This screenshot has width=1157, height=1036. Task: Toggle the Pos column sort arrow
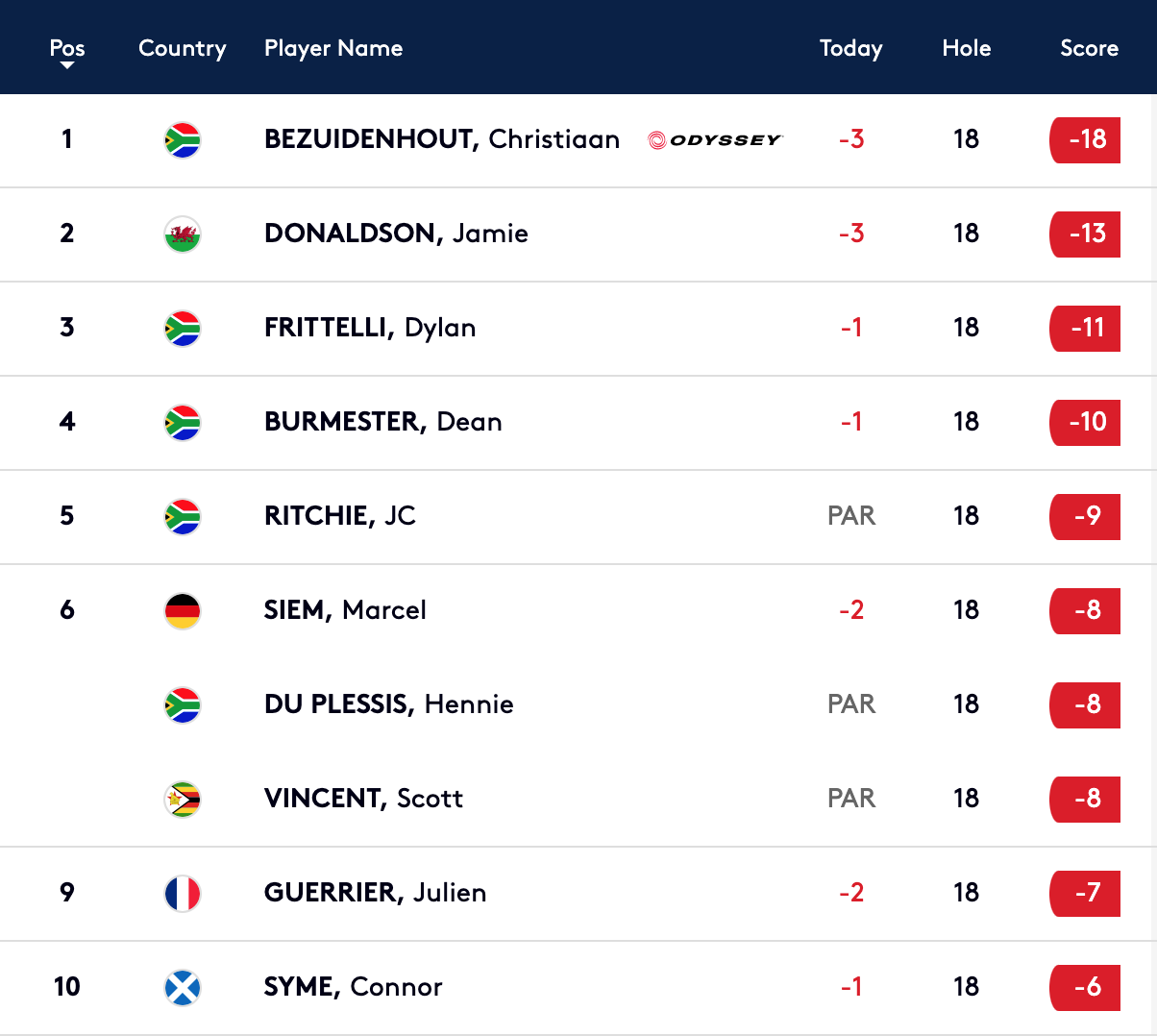pyautogui.click(x=67, y=65)
